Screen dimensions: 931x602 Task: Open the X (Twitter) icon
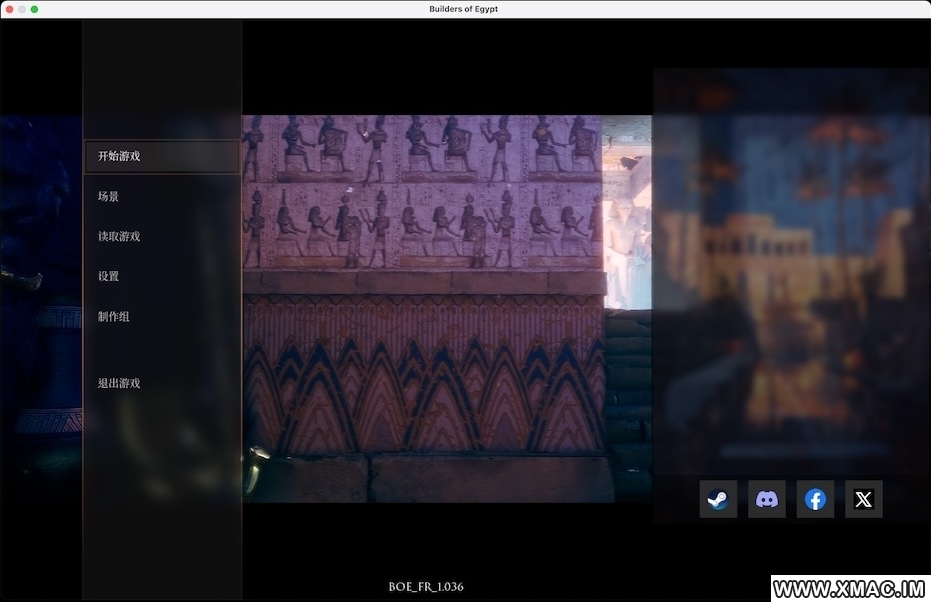863,499
